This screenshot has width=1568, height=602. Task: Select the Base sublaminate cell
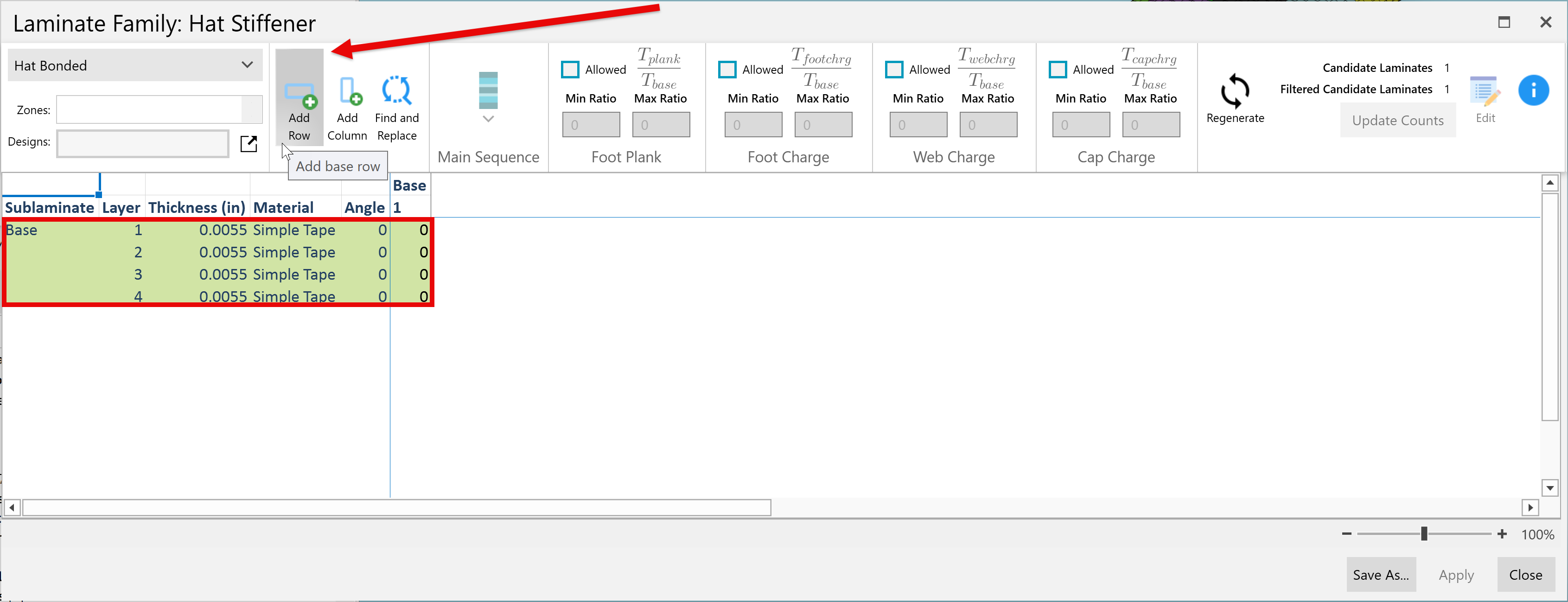point(50,230)
